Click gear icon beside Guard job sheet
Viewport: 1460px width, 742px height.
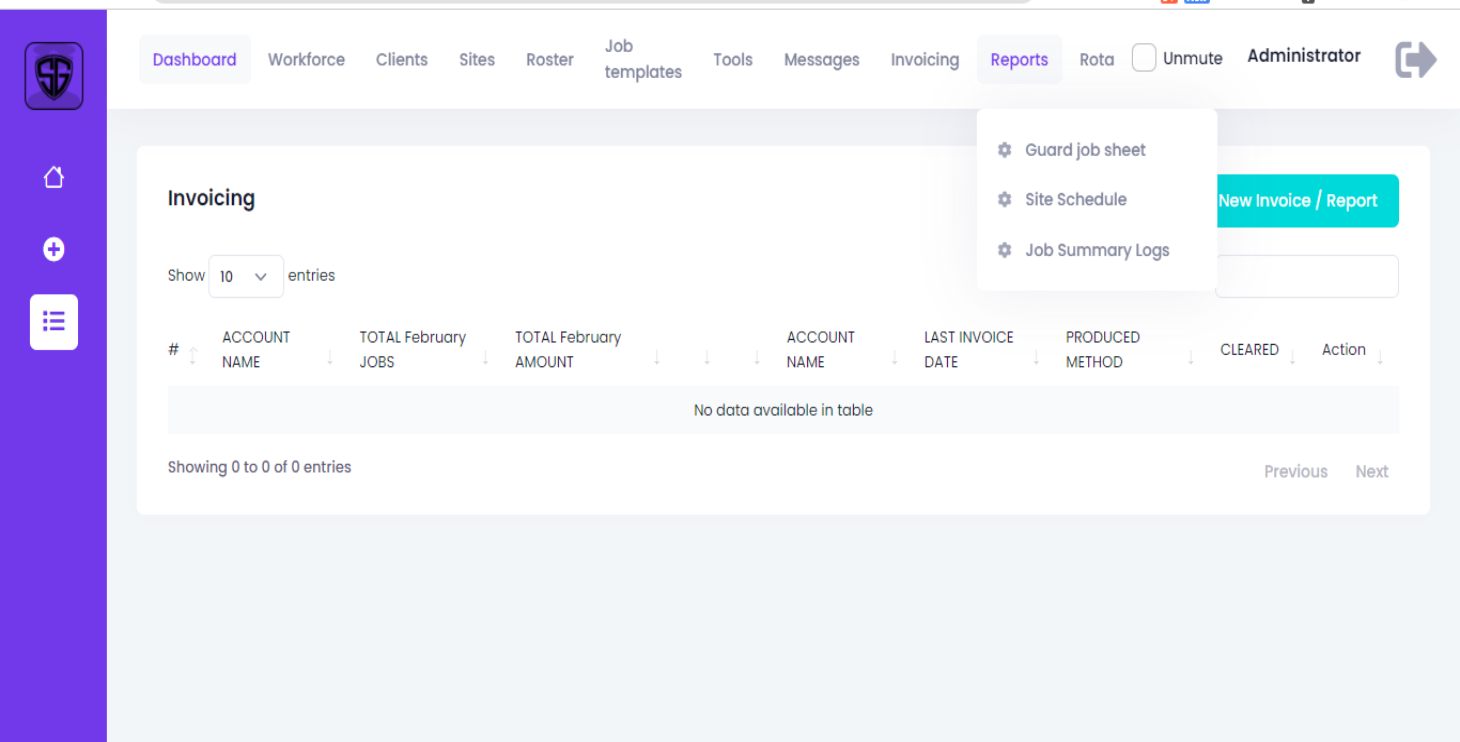click(1005, 150)
